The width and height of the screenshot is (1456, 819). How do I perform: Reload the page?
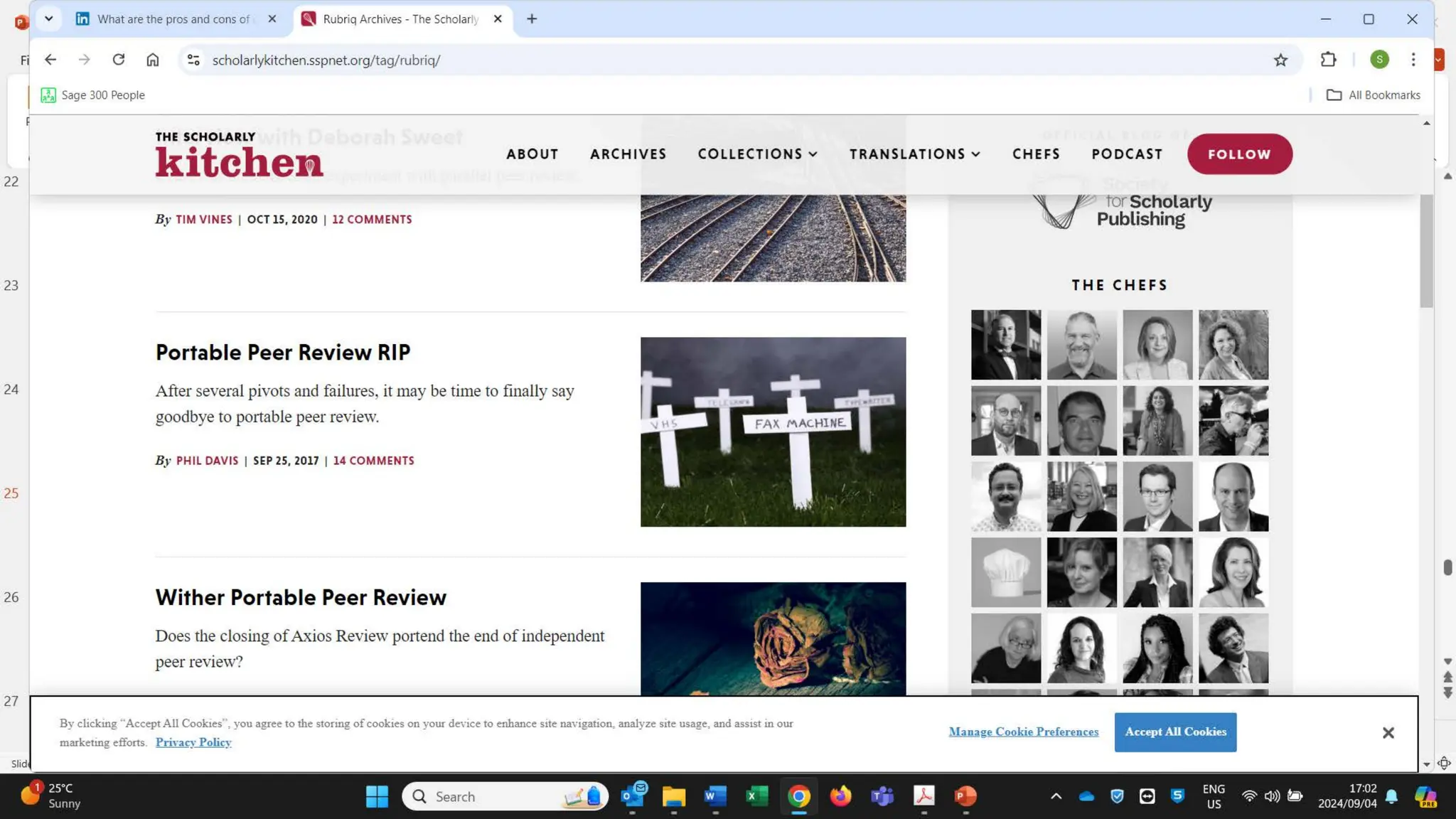pos(119,60)
